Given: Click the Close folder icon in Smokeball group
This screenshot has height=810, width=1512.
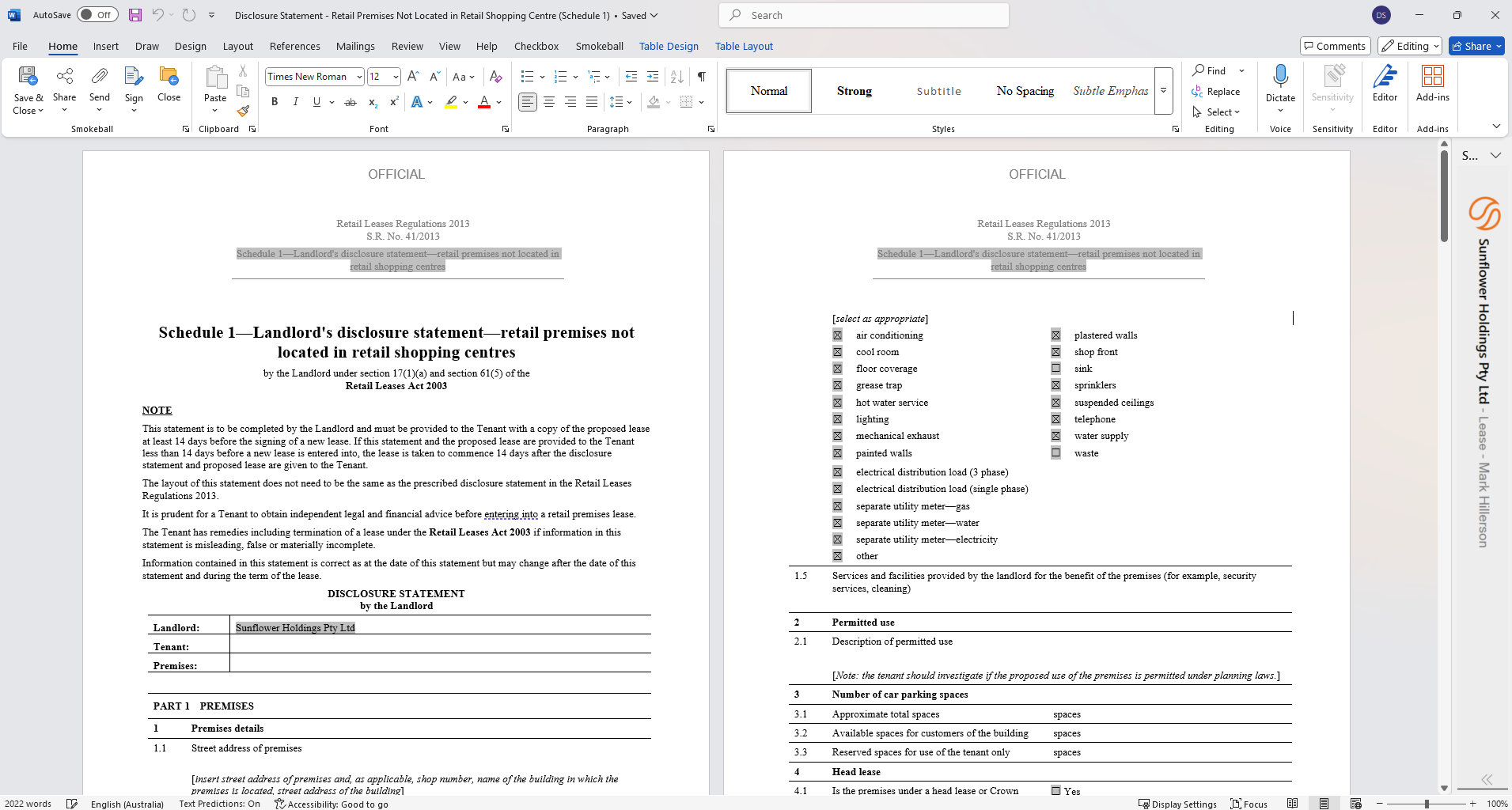Looking at the screenshot, I should 169,76.
